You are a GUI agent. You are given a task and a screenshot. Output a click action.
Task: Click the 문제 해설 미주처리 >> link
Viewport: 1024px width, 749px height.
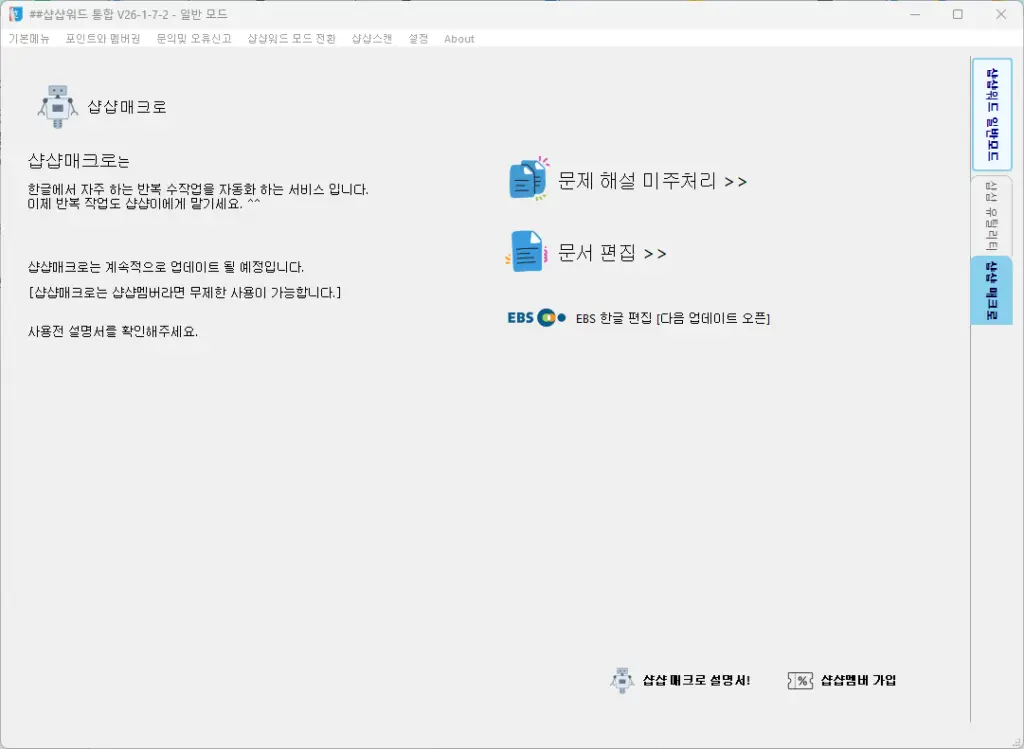point(650,181)
